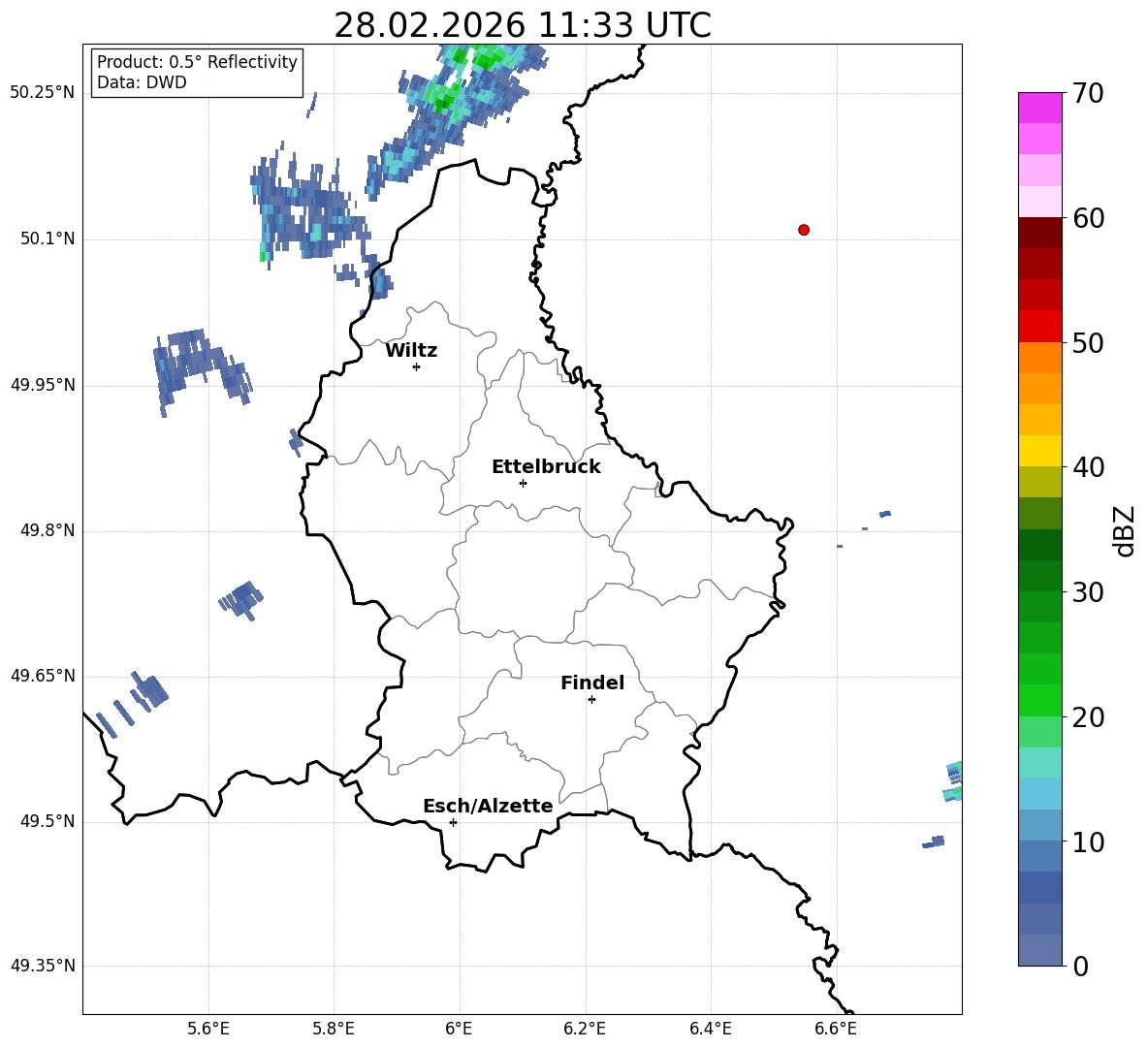Click the 49.5°N latitude label
This screenshot has width=1148, height=1048.
coord(48,821)
